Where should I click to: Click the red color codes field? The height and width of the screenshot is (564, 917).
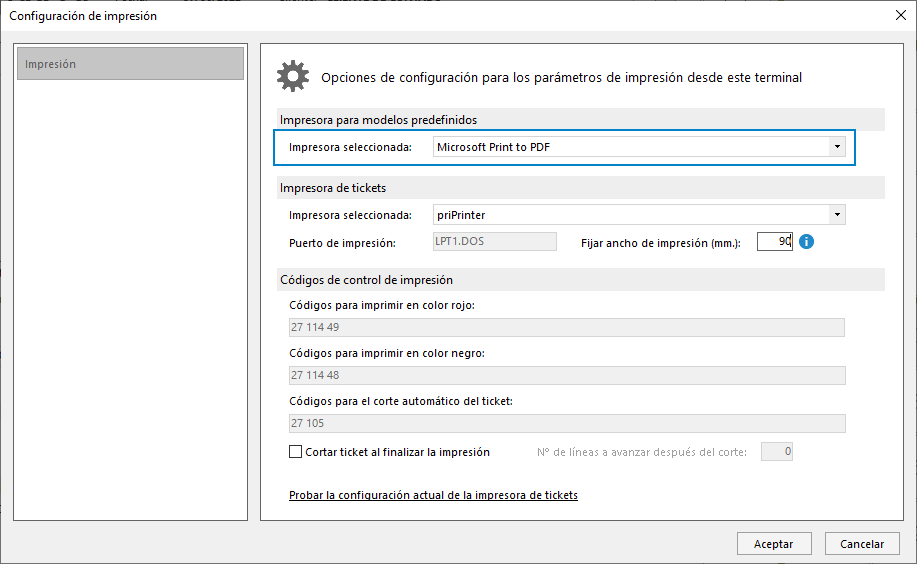pyautogui.click(x=567, y=327)
